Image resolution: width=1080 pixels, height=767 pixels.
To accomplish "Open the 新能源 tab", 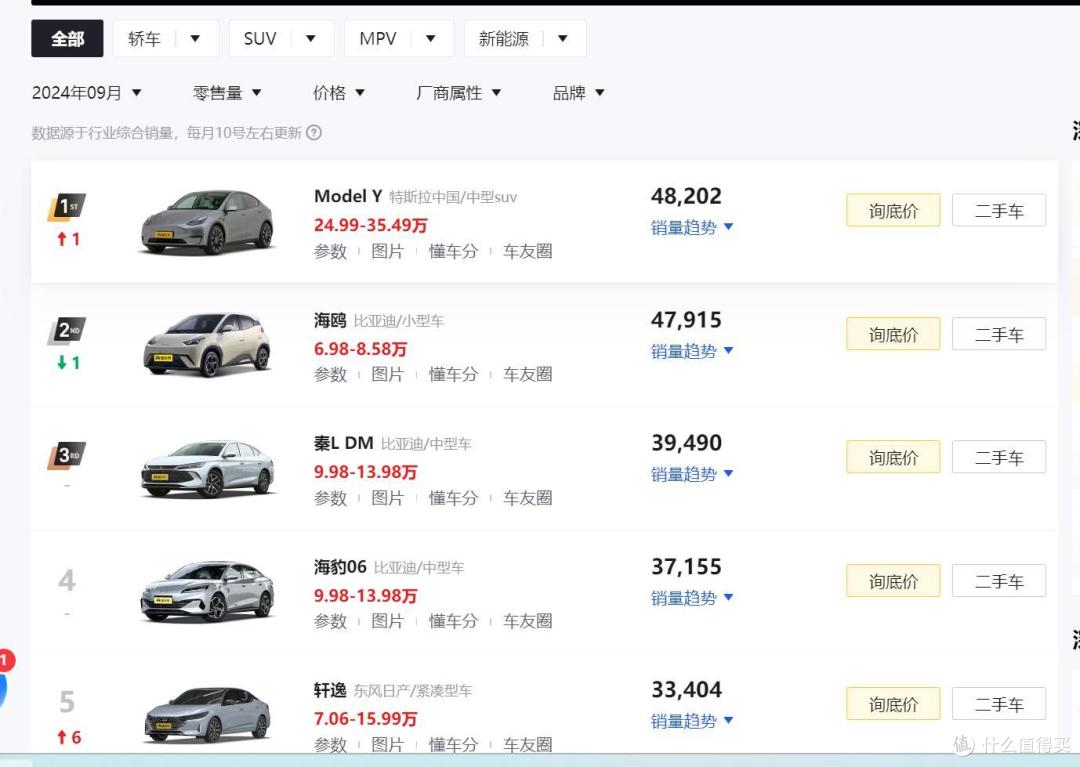I will point(503,39).
